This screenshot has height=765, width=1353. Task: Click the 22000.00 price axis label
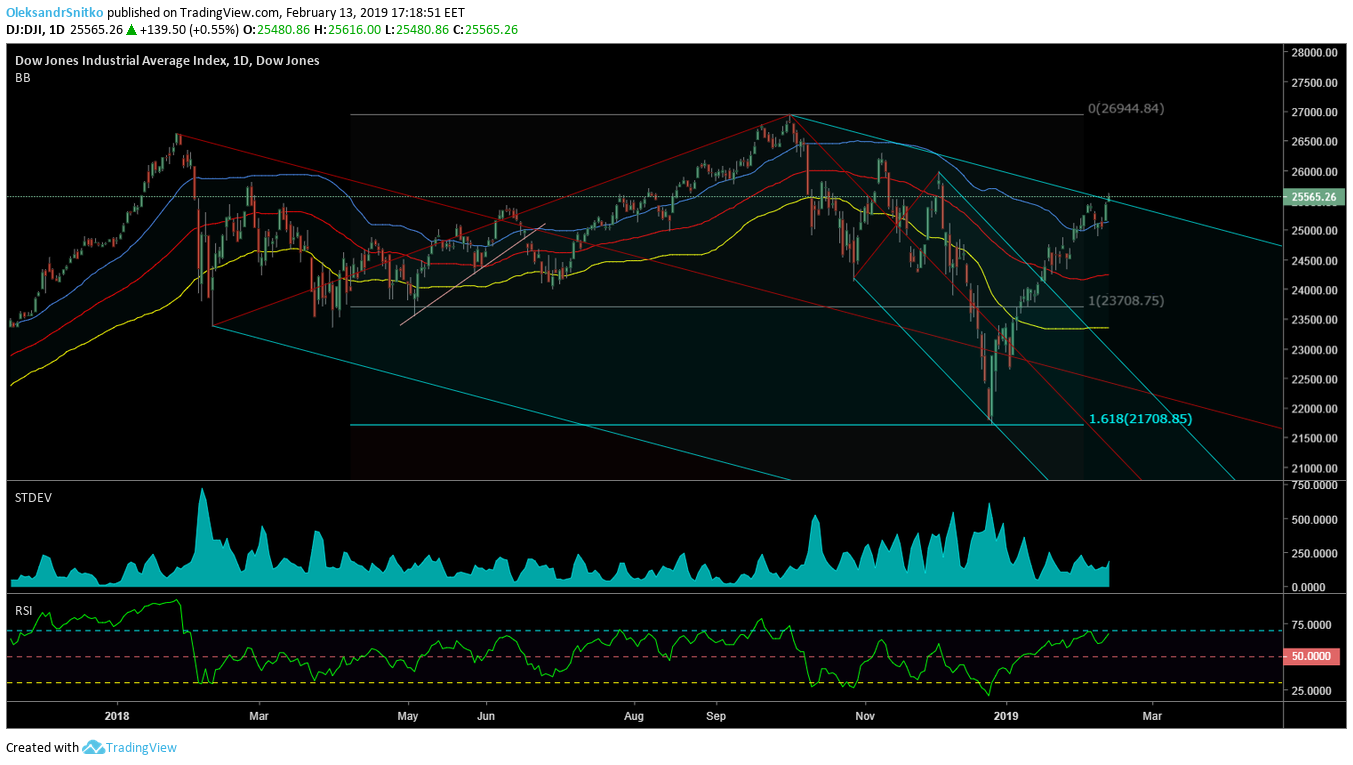(x=1314, y=409)
